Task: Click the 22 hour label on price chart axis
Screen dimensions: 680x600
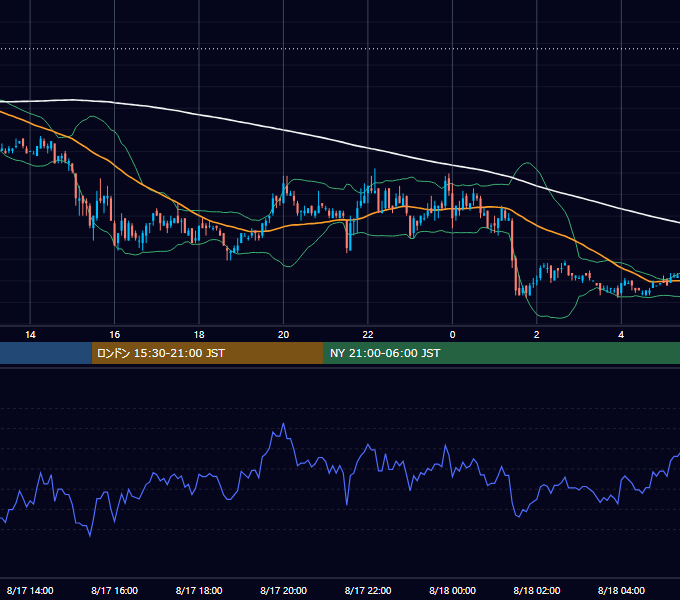Action: [368, 335]
